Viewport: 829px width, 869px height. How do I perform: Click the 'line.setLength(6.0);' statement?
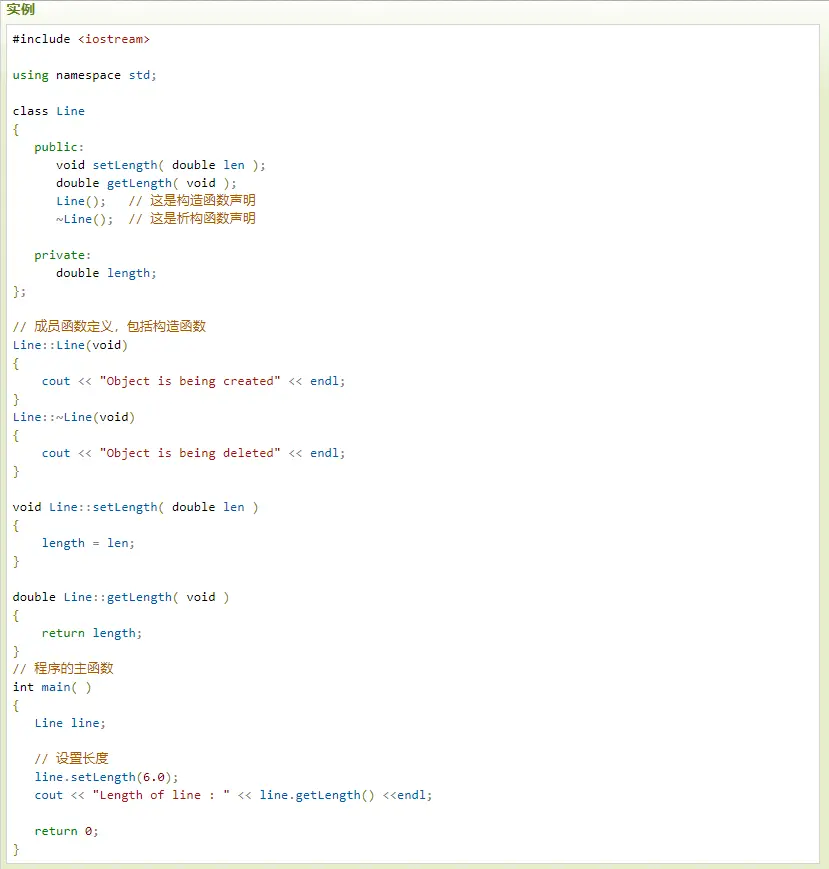106,778
